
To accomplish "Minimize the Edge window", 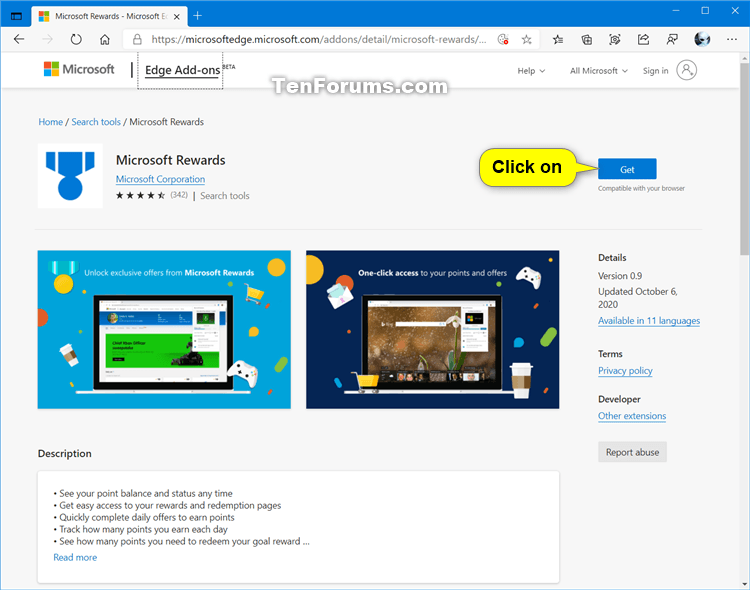I will click(676, 11).
